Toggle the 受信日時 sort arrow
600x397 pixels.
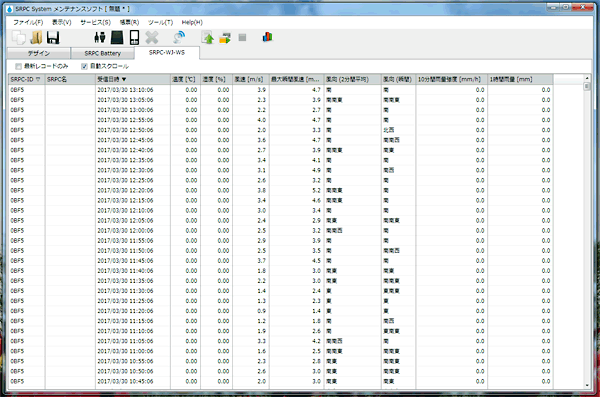(x=124, y=80)
